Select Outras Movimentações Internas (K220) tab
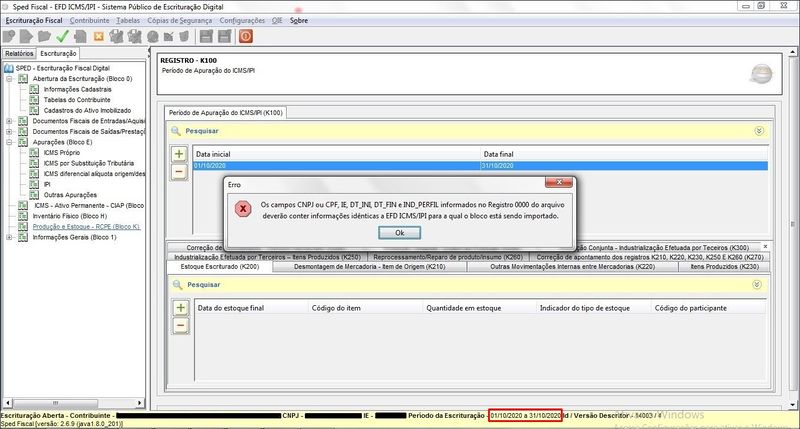The image size is (800, 429). 572,267
